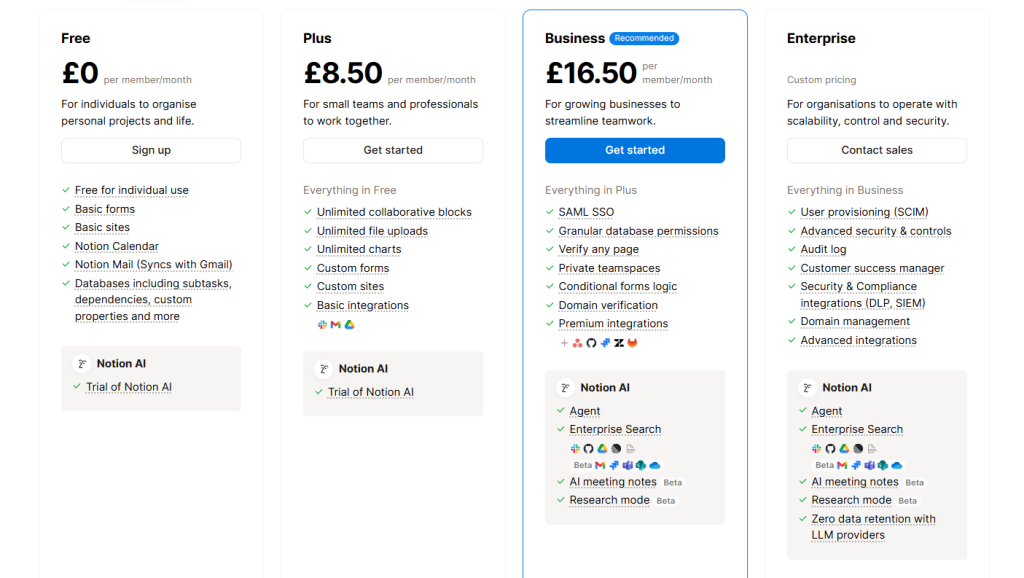This screenshot has width=1024, height=578.
Task: Open the SAML SSO feature link
Action: point(586,212)
